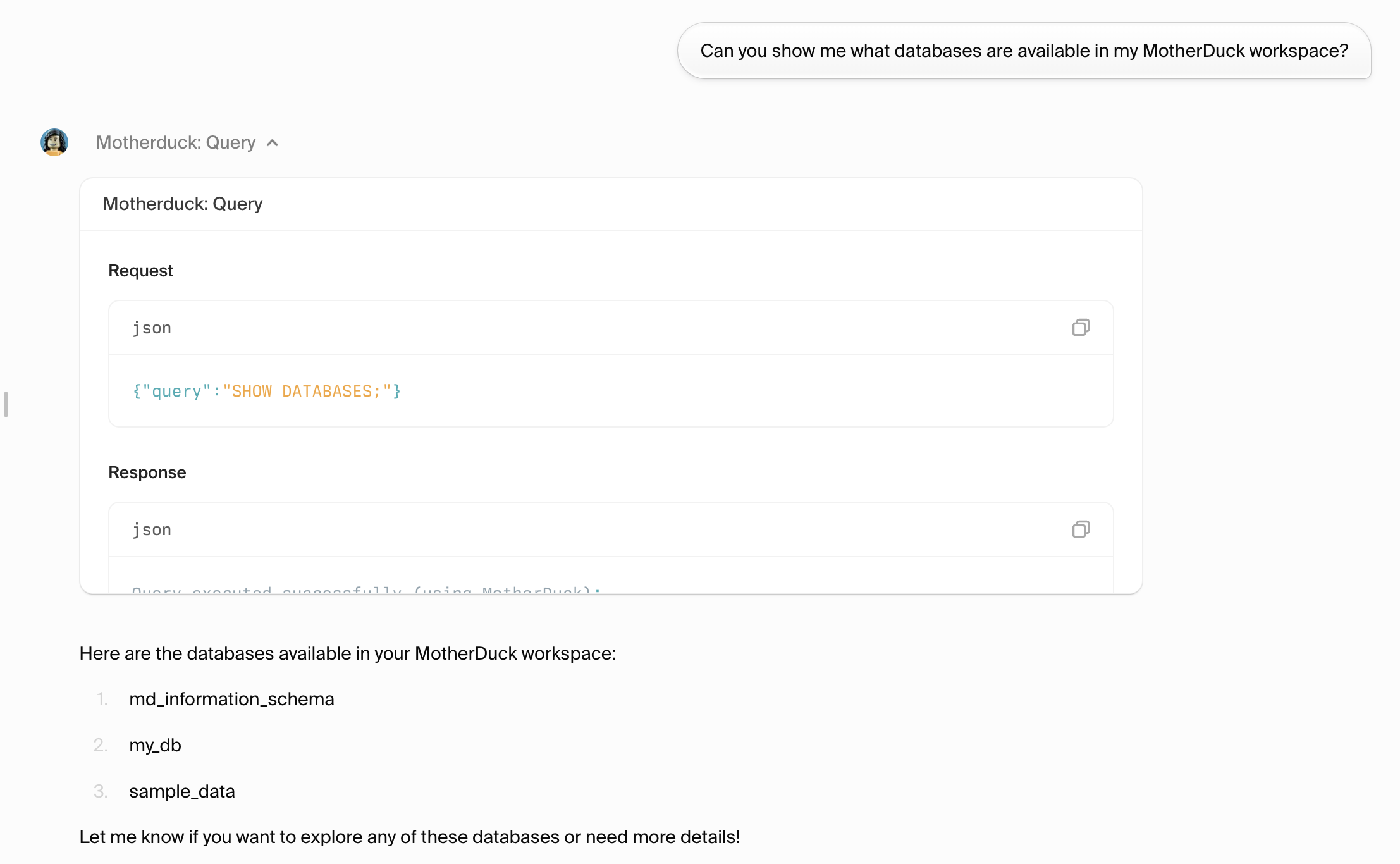Click the assistant avatar icon

(x=54, y=142)
